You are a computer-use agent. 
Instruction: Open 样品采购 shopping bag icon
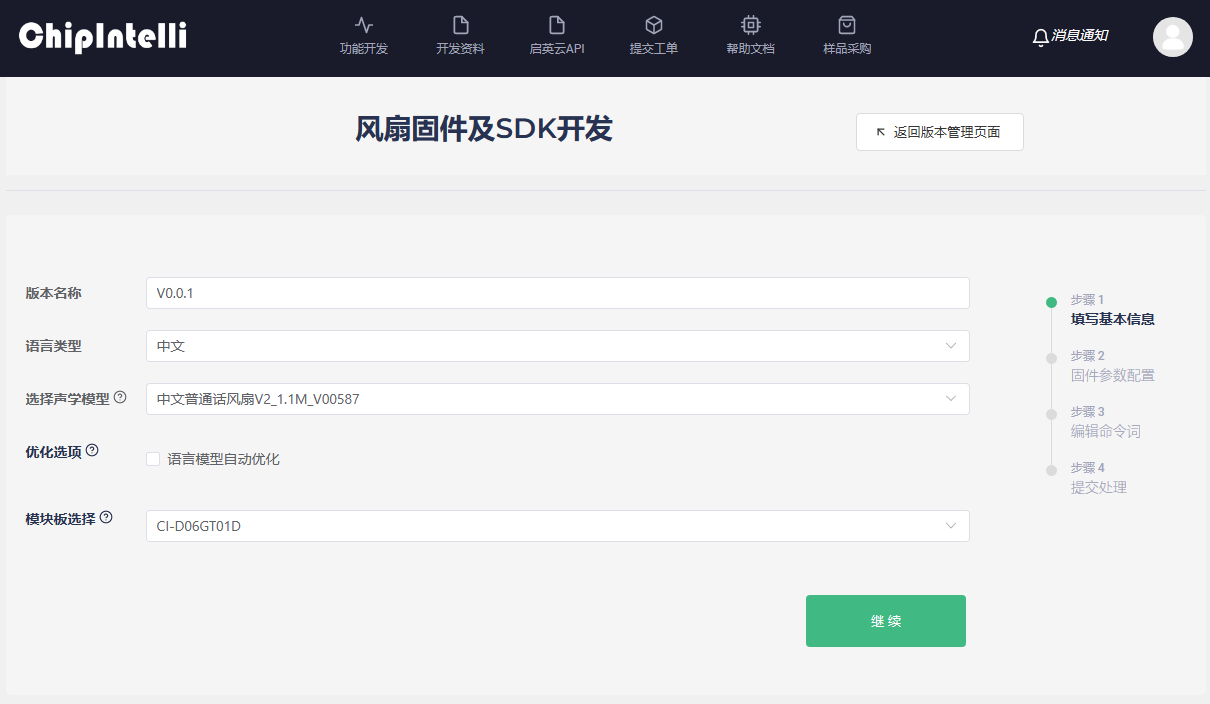(847, 25)
